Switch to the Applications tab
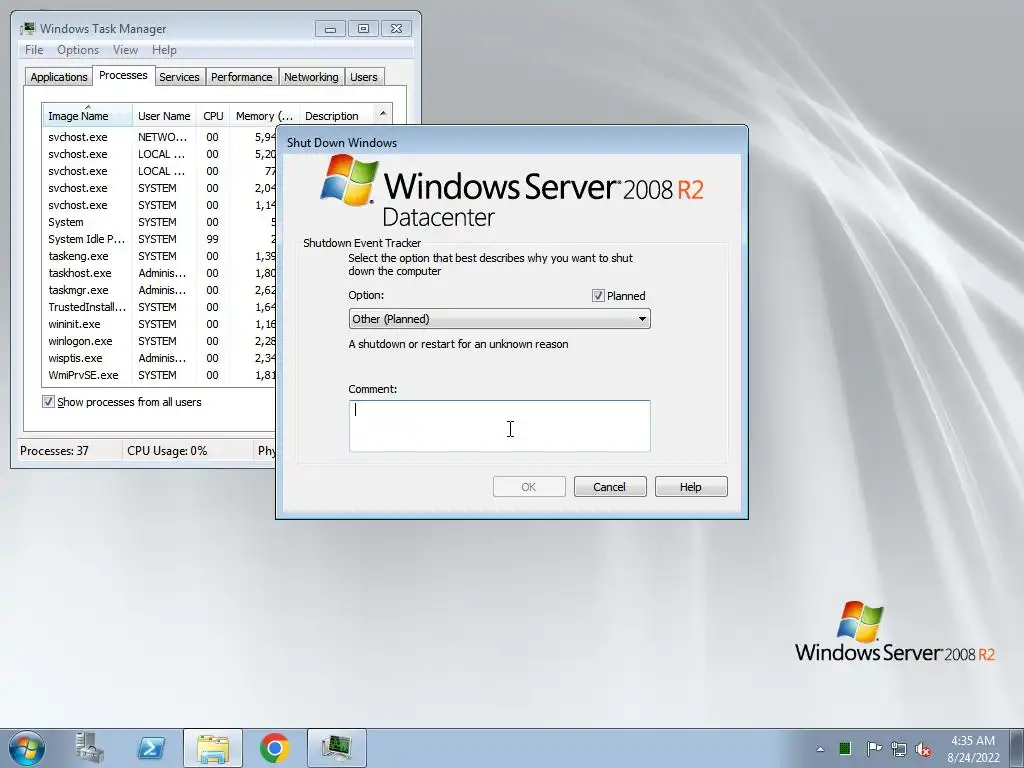The image size is (1024, 768). click(59, 77)
